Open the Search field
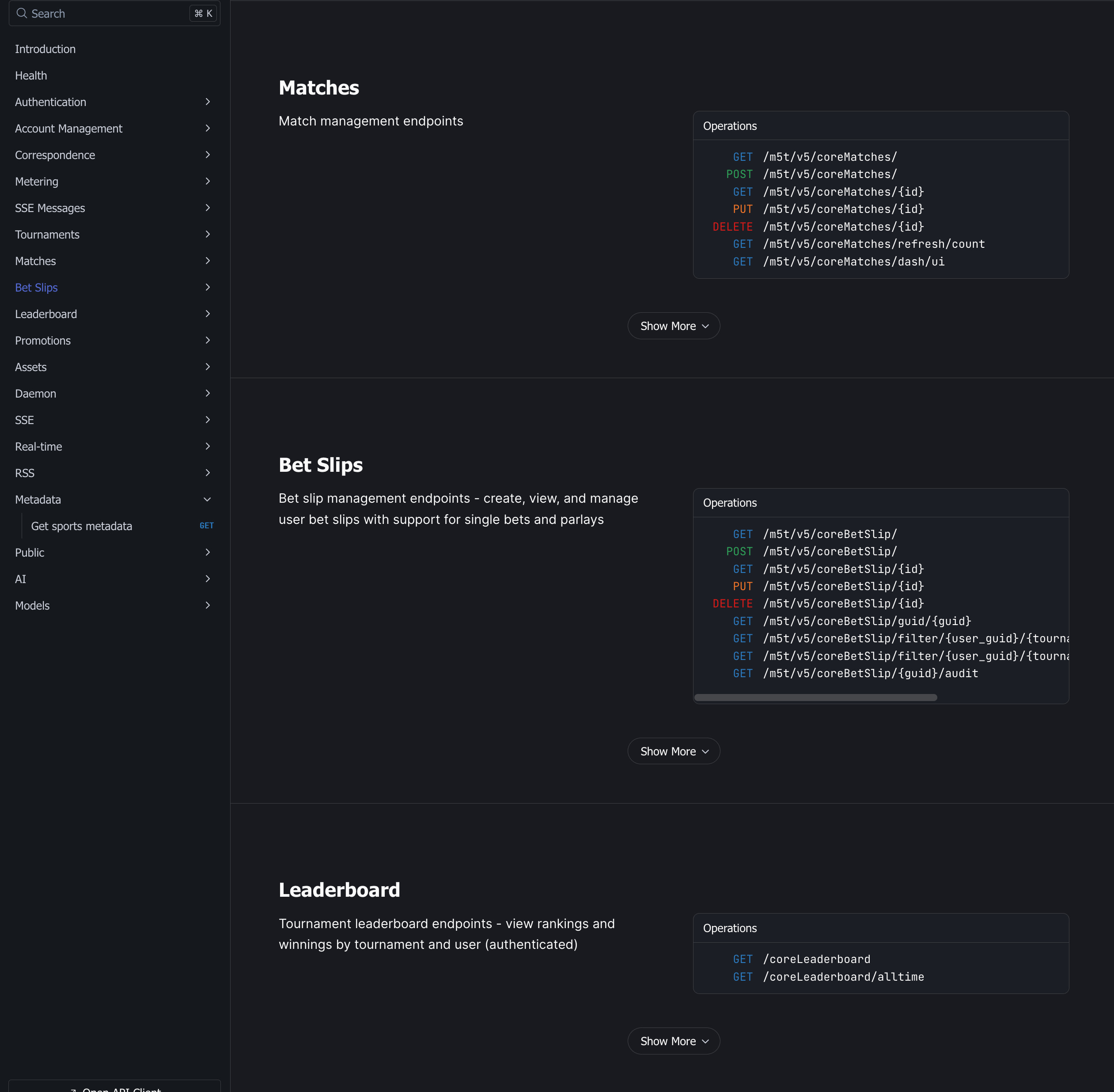 pyautogui.click(x=115, y=13)
